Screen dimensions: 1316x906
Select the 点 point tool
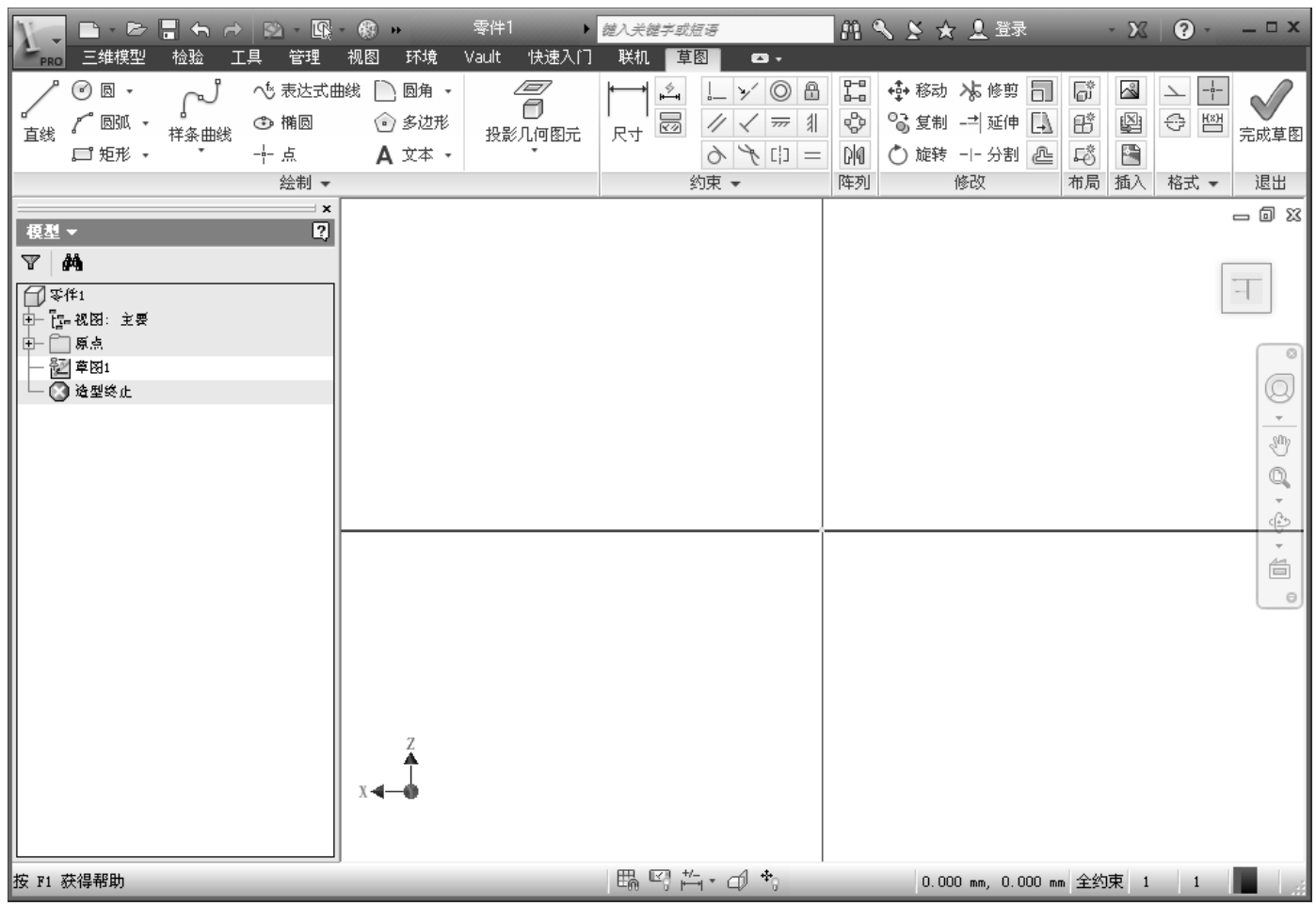tap(275, 154)
